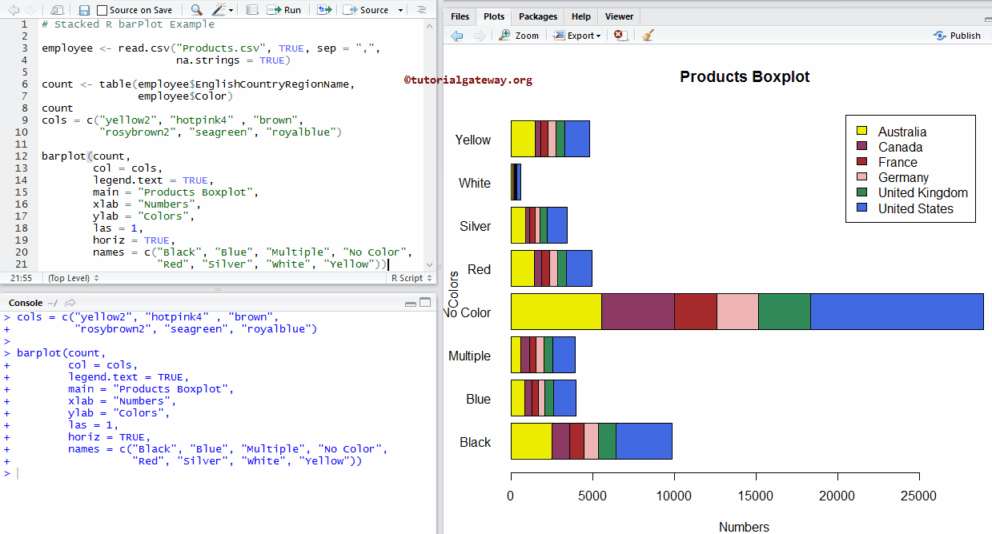Open the (Top Level) scope selector

(75, 278)
